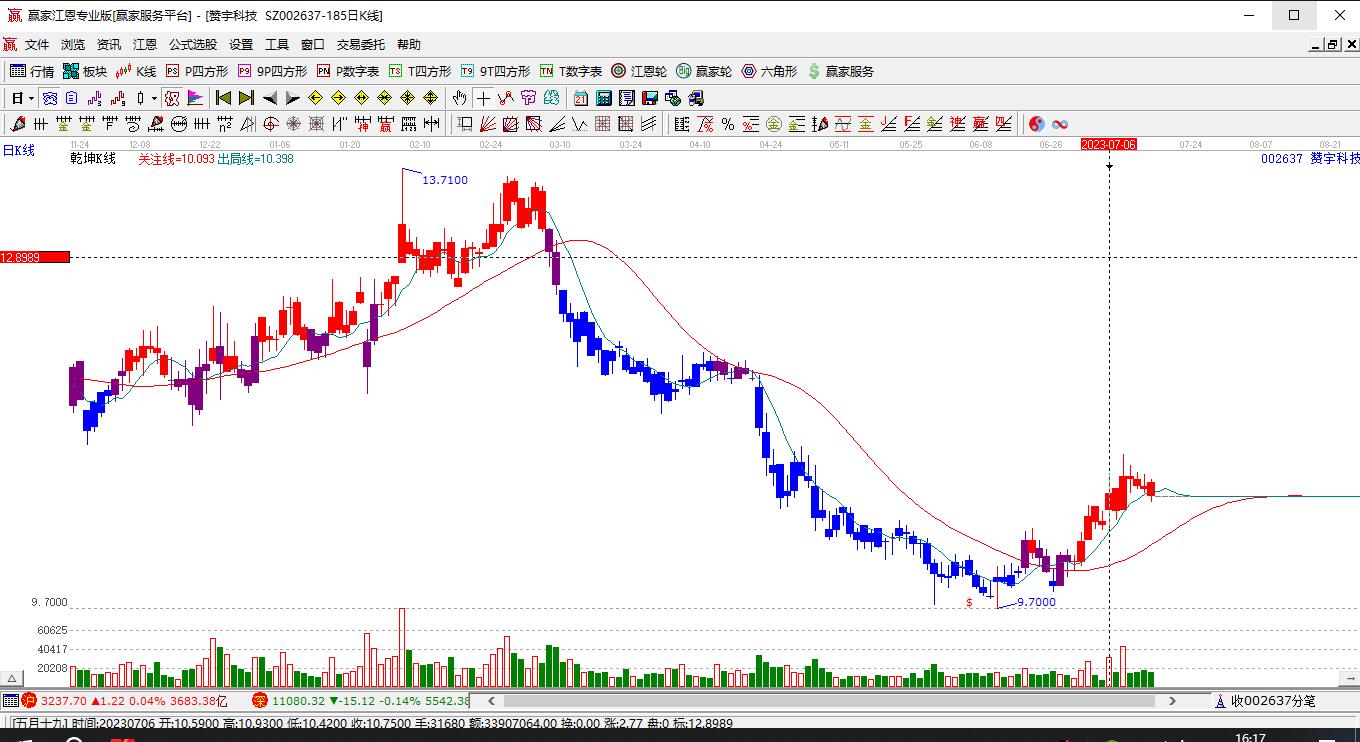The width and height of the screenshot is (1360, 742).
Task: Open the 江恩 menu
Action: click(145, 45)
